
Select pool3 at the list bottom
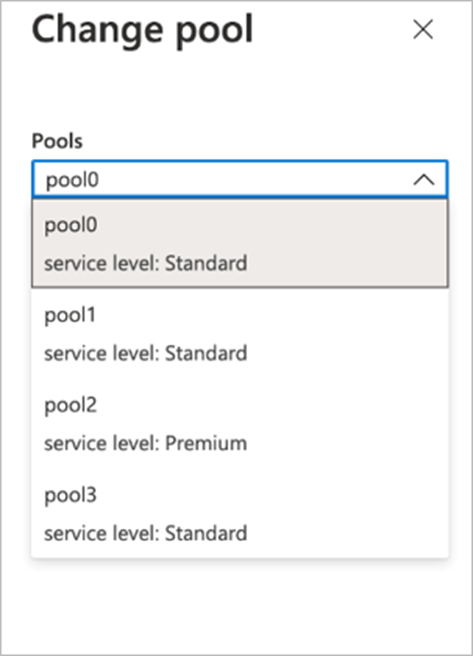240,513
